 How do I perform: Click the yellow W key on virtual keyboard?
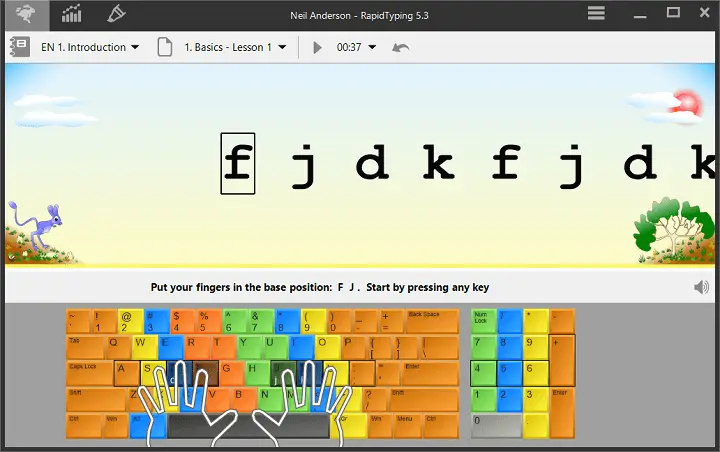(x=144, y=347)
